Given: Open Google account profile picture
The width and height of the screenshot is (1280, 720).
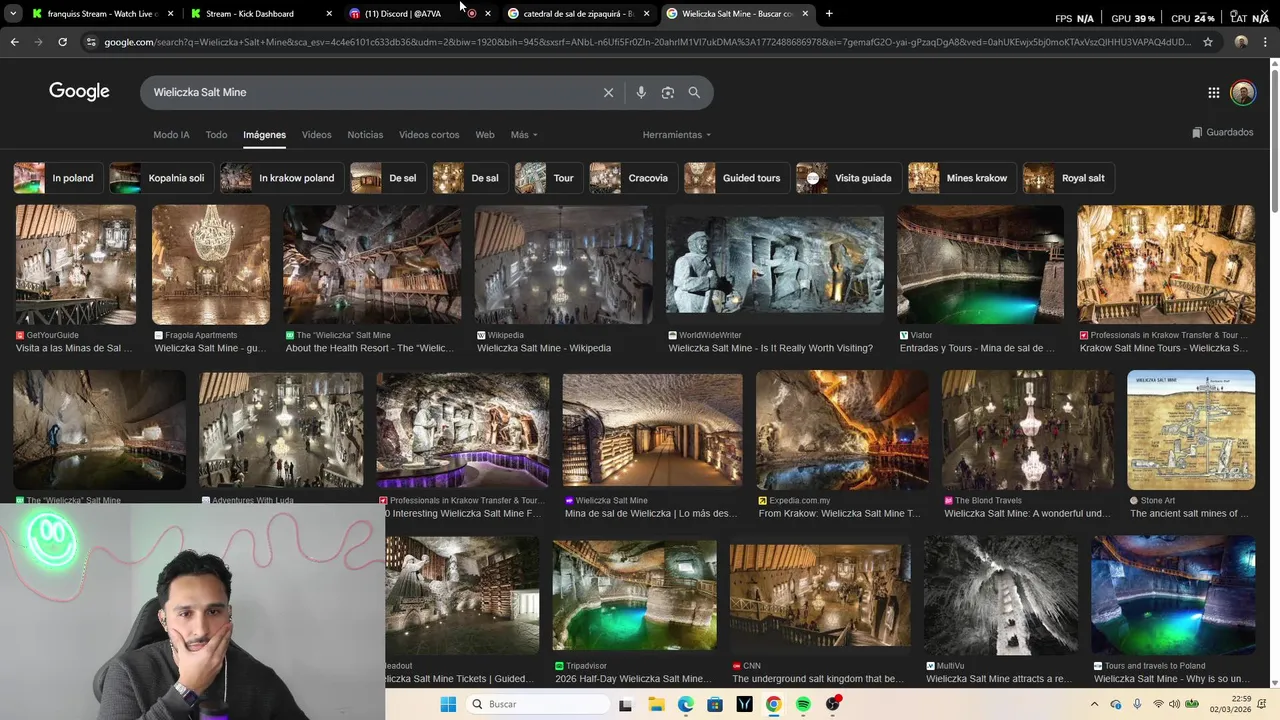Looking at the screenshot, I should click(1243, 92).
